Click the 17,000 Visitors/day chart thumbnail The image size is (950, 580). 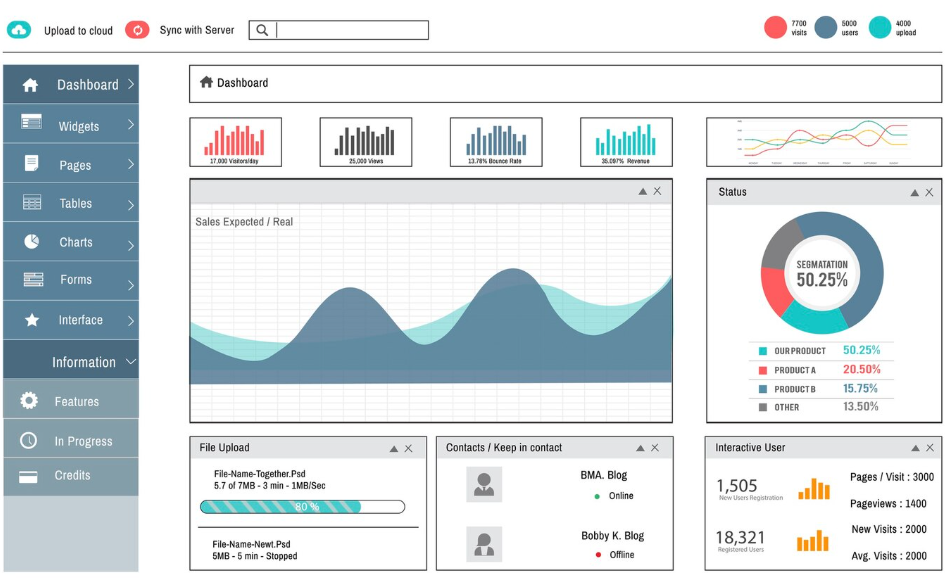pyautogui.click(x=235, y=142)
